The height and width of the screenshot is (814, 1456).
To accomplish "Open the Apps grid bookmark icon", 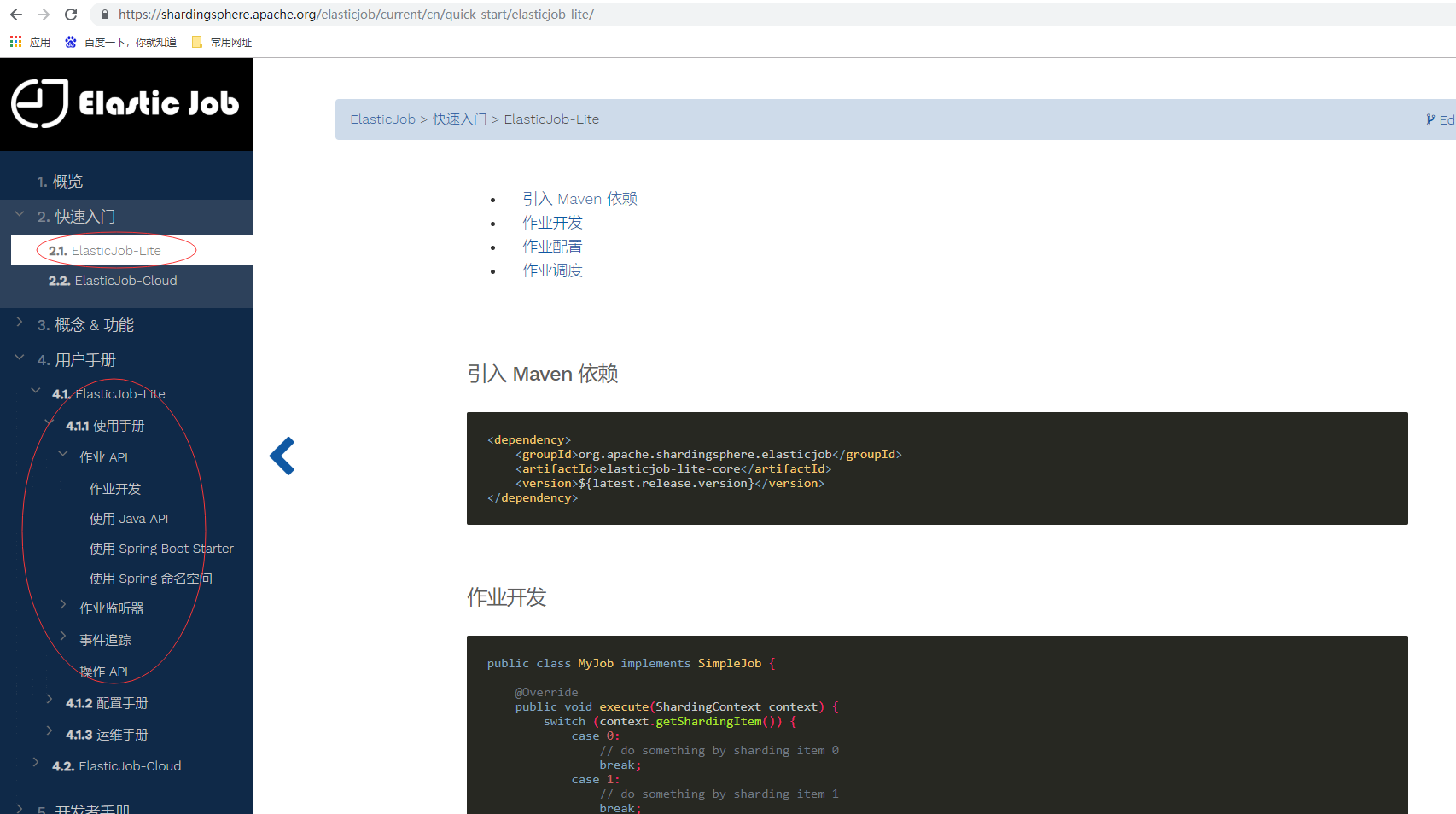I will (15, 42).
